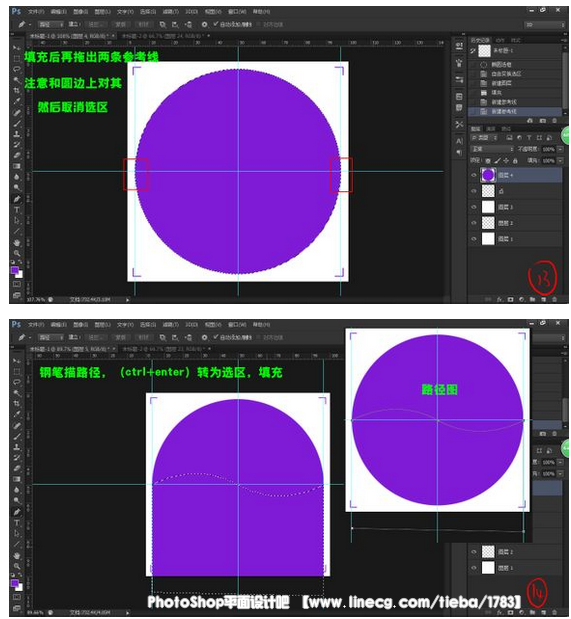This screenshot has width=571, height=619.
Task: Open opacity 100% dropdown in top Layers panel
Action: [560, 149]
